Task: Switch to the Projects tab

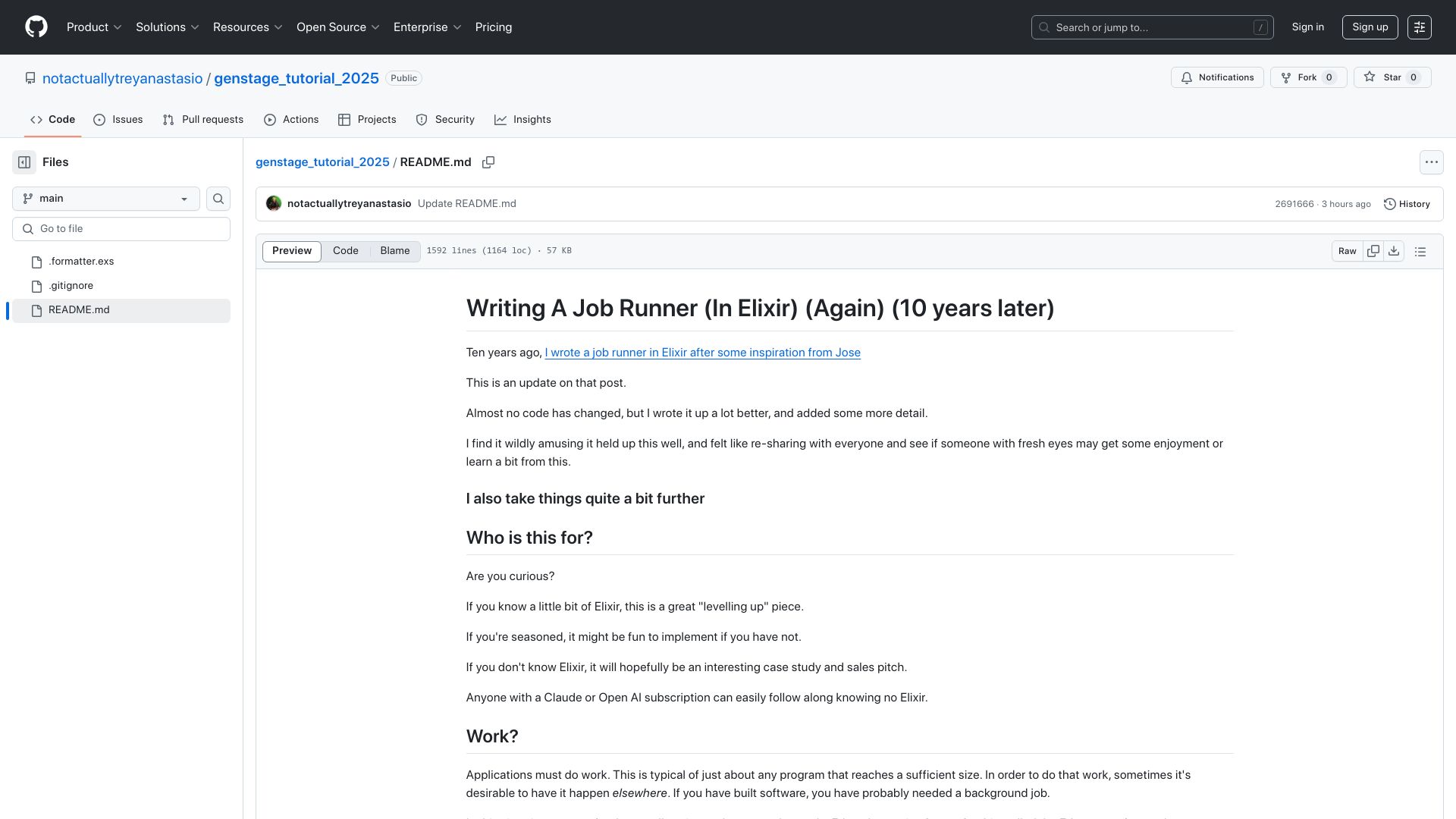Action: (x=367, y=120)
